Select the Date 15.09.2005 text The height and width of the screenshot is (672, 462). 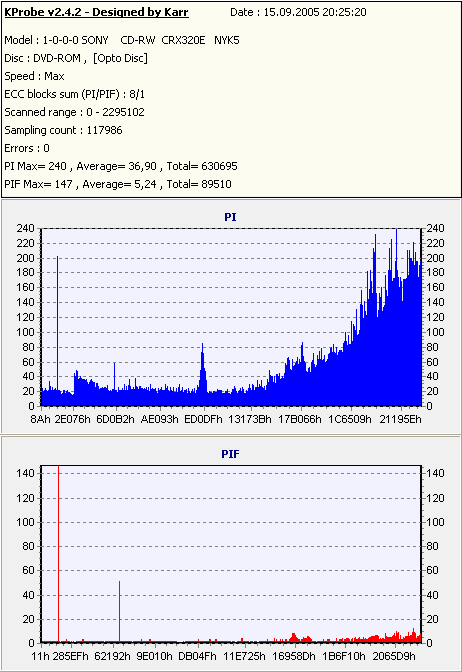pos(298,12)
